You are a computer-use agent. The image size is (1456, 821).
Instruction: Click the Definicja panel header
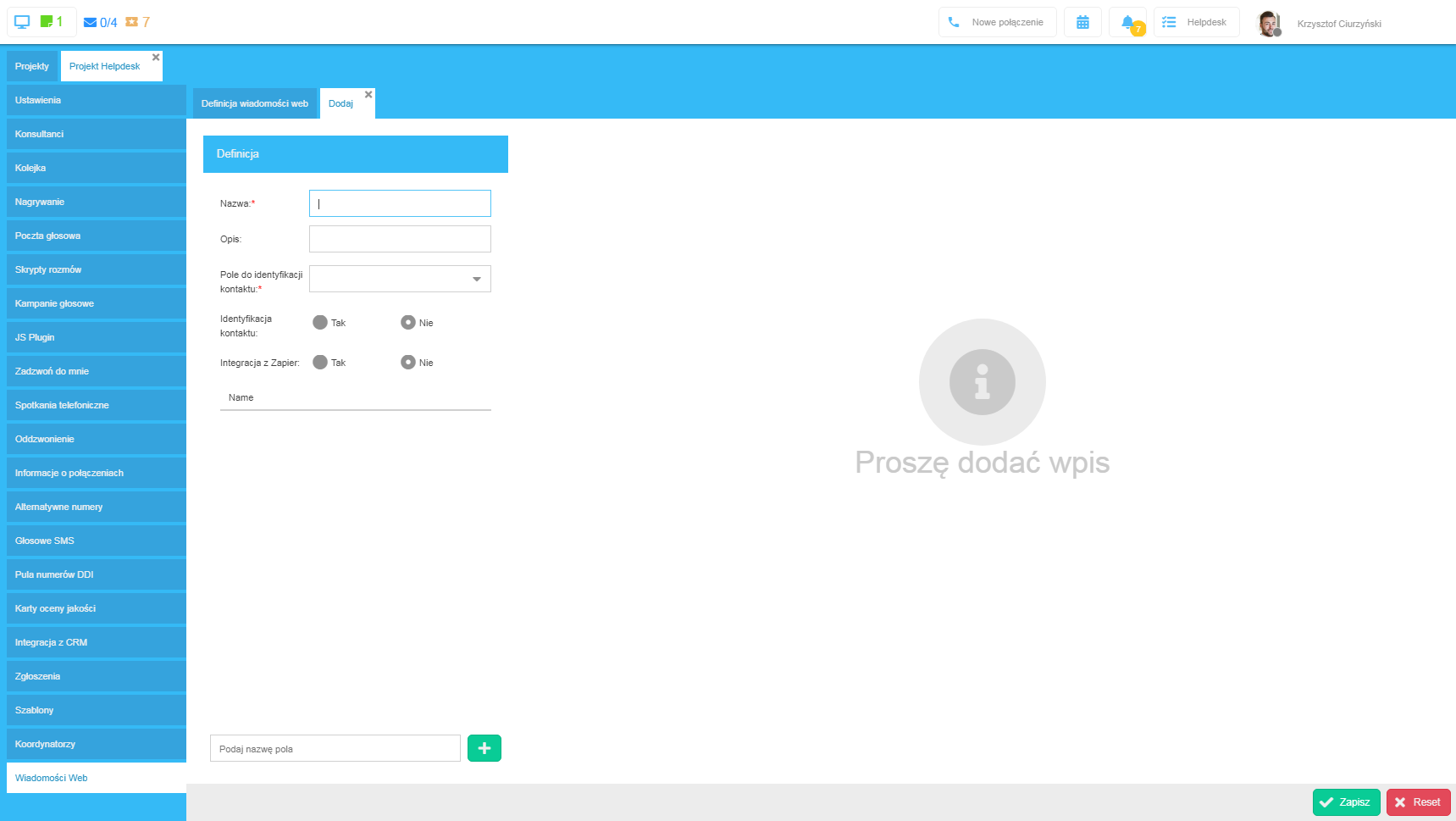click(x=356, y=154)
